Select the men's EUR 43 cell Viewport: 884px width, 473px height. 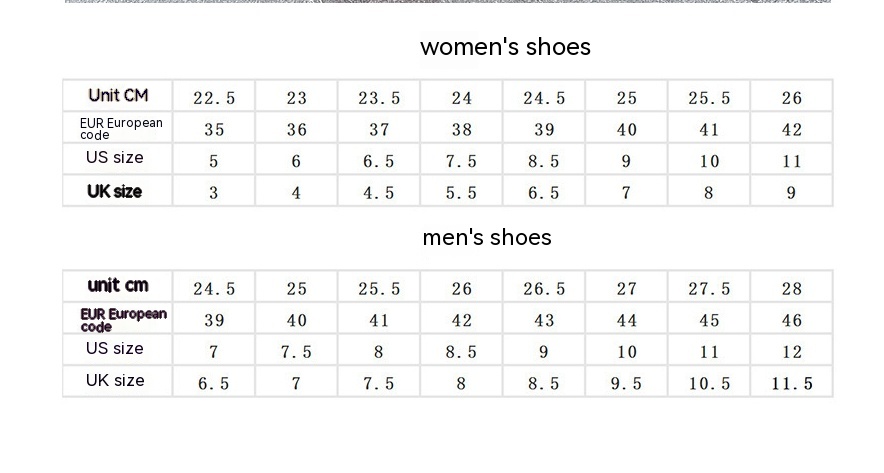tap(544, 321)
